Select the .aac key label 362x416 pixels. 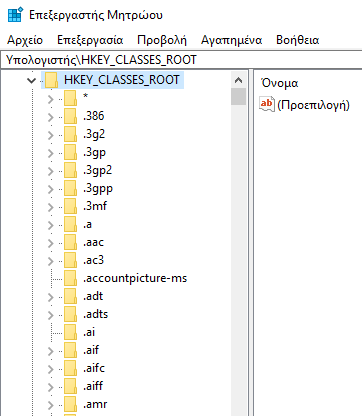point(93,242)
